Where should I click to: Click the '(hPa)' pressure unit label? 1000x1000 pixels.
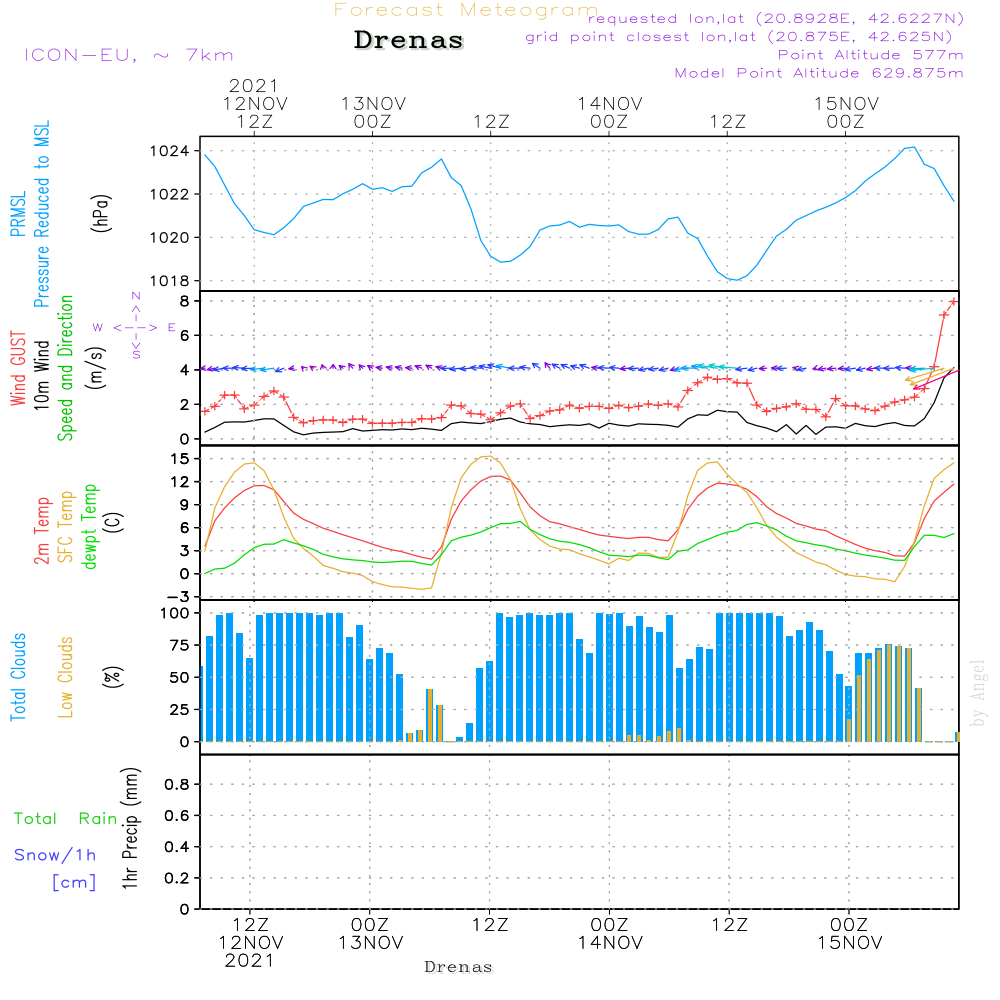point(101,213)
